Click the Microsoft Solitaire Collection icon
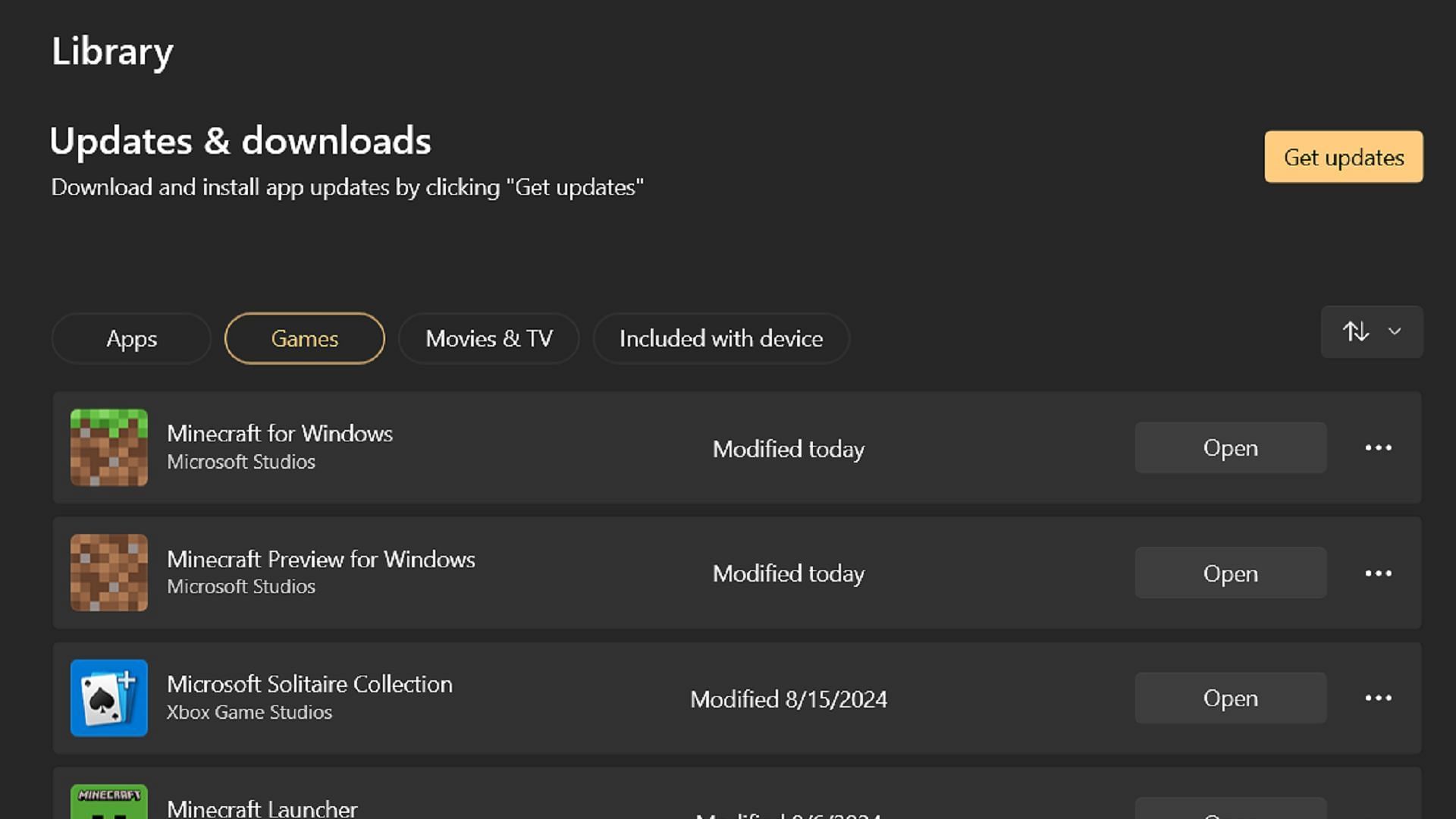This screenshot has height=819, width=1456. pyautogui.click(x=109, y=697)
